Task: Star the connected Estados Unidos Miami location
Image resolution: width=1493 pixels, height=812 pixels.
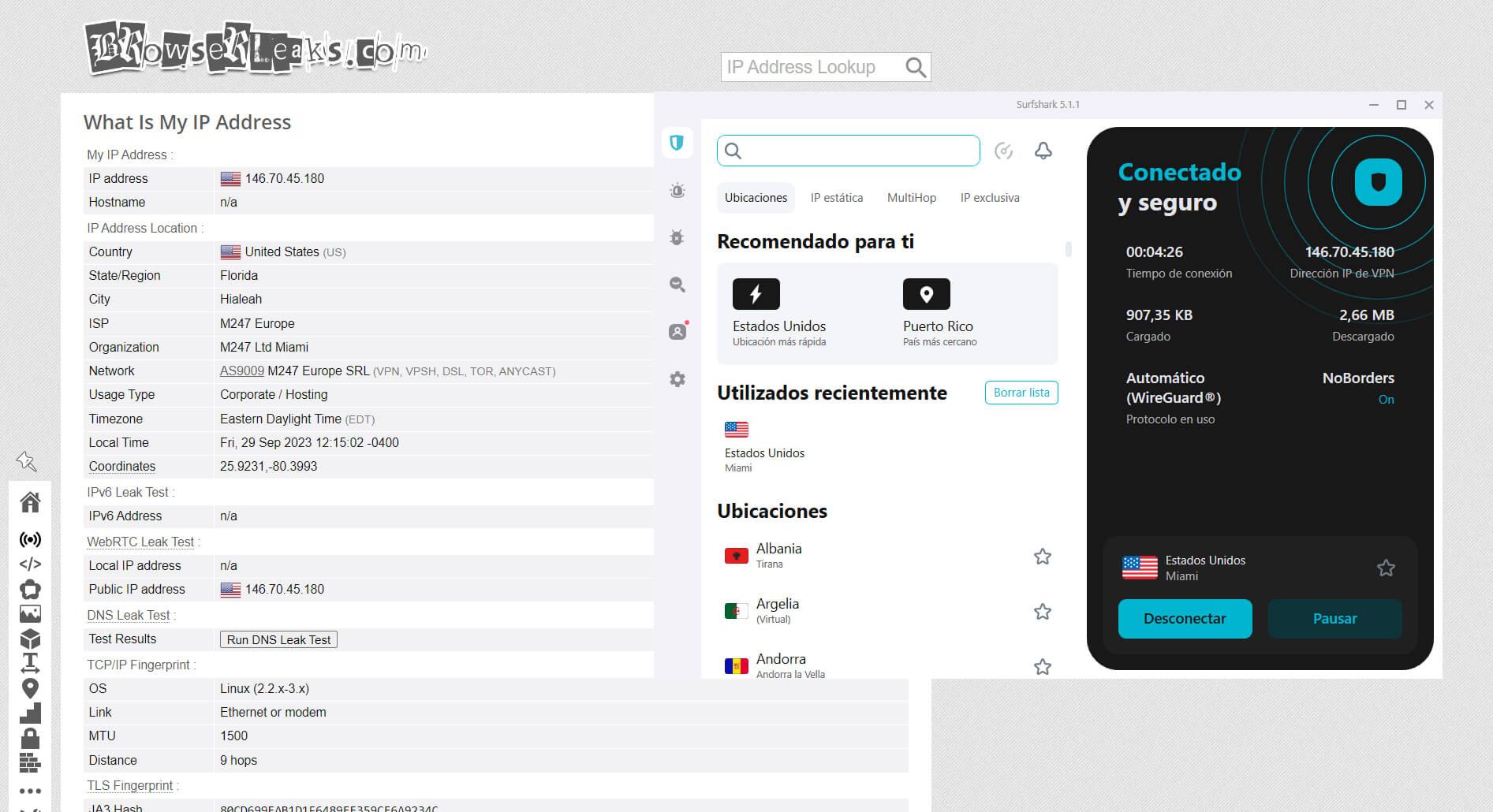Action: click(x=1386, y=568)
